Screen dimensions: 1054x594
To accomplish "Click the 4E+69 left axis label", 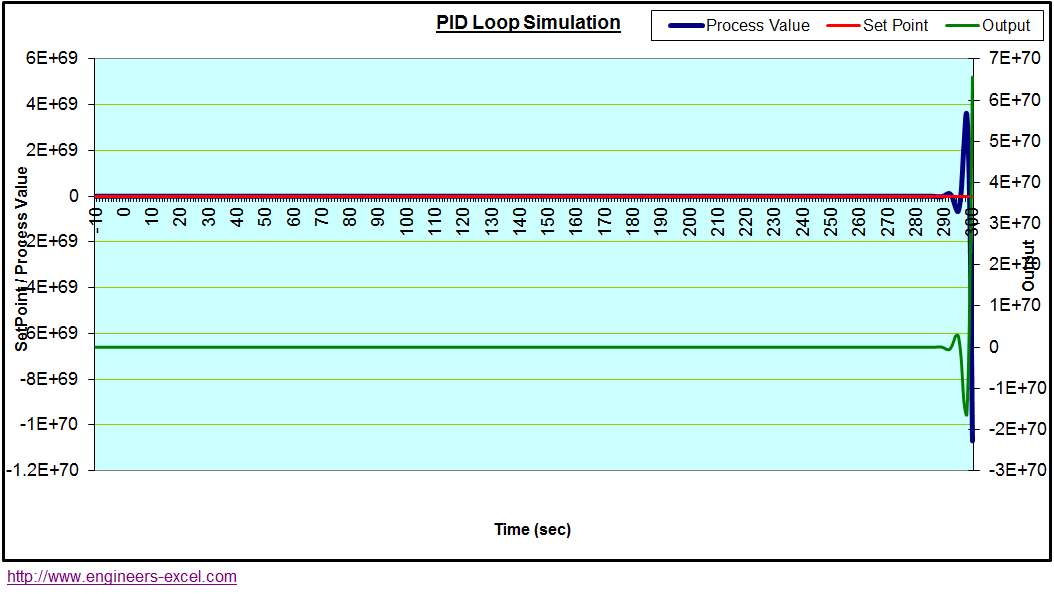I will pyautogui.click(x=52, y=104).
